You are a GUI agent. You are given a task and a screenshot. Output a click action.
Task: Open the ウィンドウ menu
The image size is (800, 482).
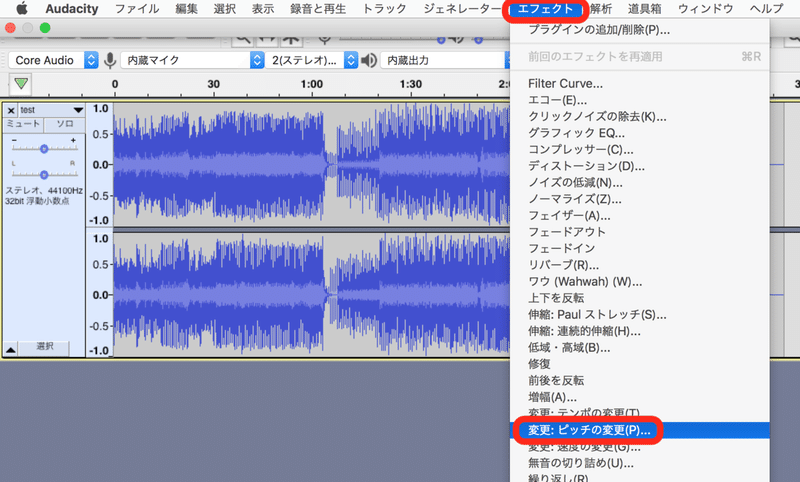(x=706, y=9)
